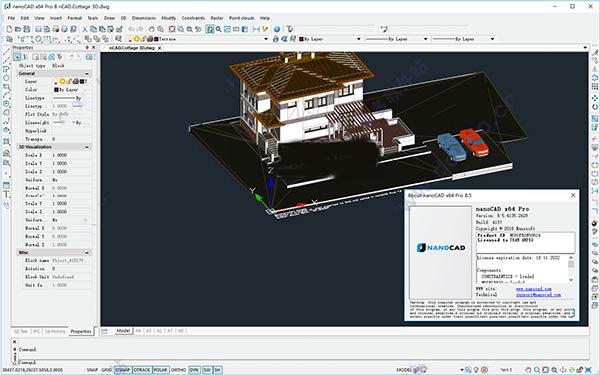The width and height of the screenshot is (600, 375).
Task: Toggle SH button in status bar
Action: 217,370
